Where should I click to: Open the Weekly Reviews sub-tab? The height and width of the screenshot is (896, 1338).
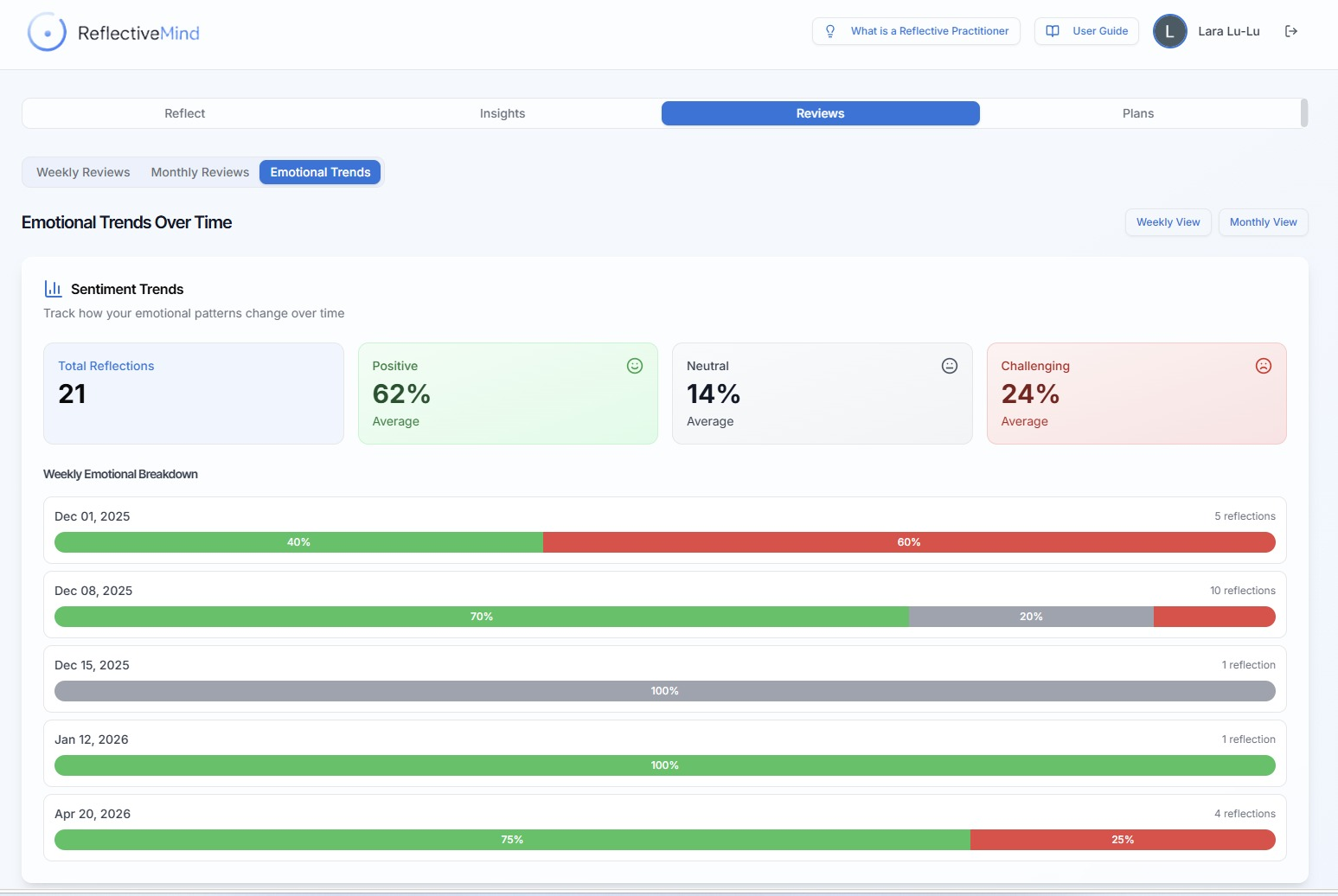(x=83, y=172)
